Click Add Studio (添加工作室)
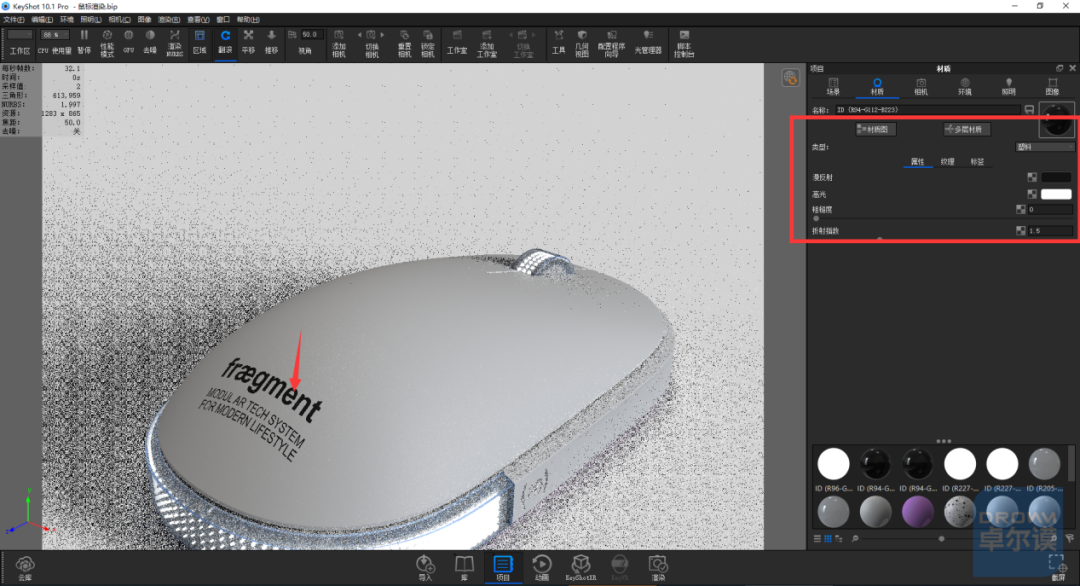The height and width of the screenshot is (586, 1080). coord(487,43)
